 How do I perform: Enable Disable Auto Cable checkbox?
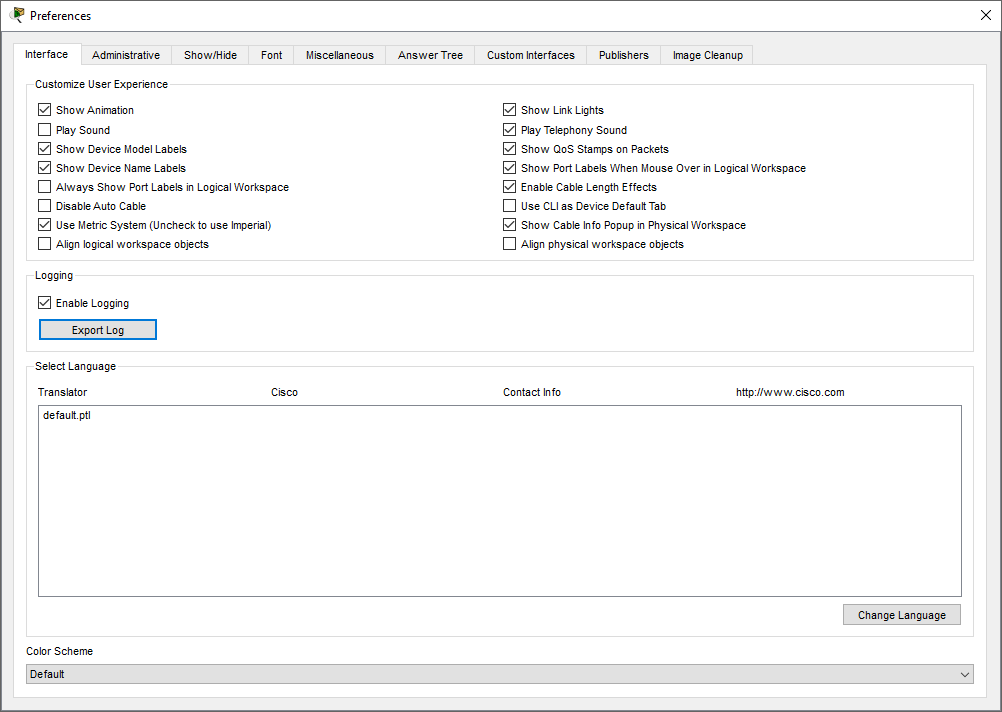coord(44,206)
